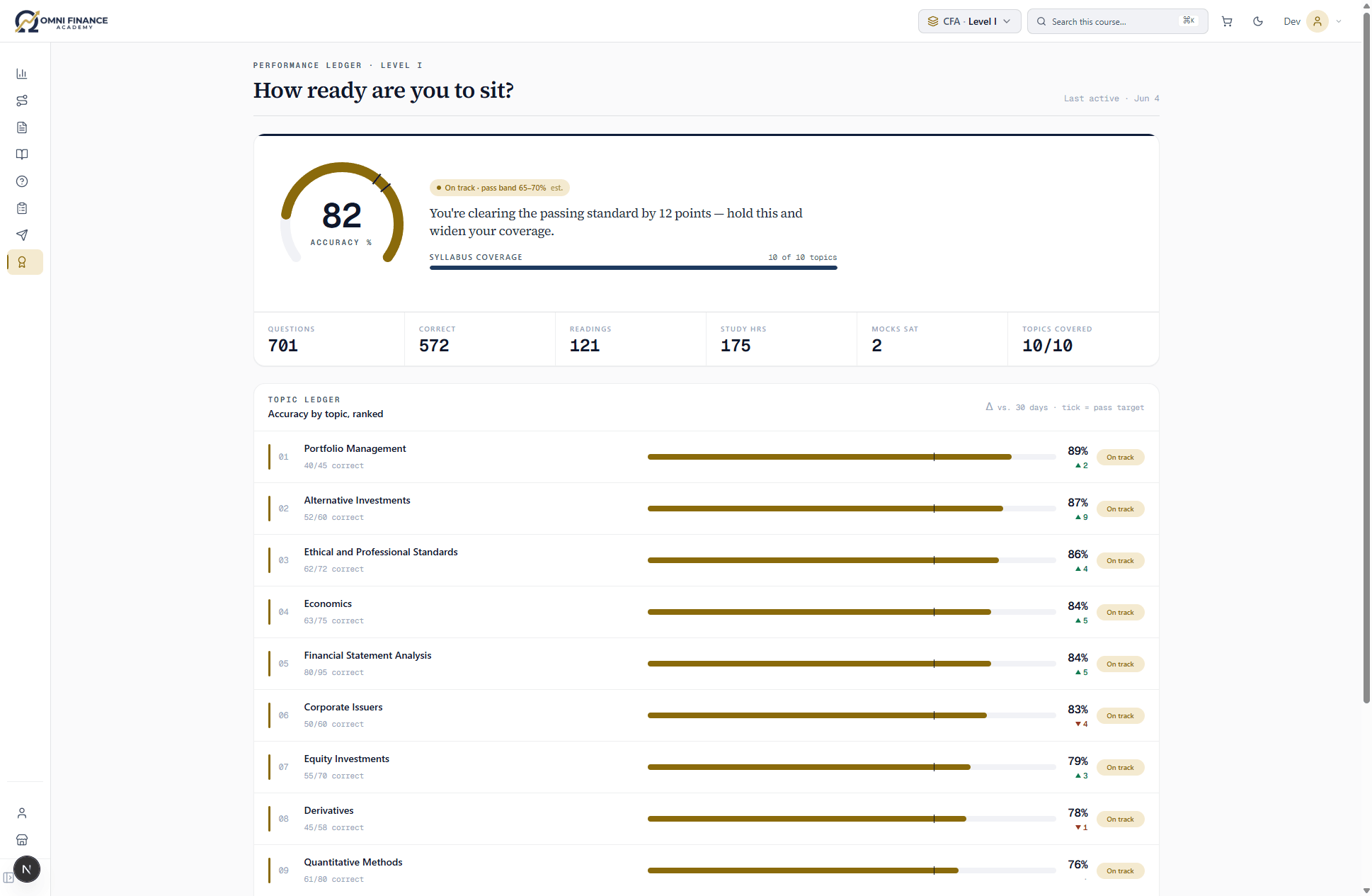
Task: Open the shopping cart icon
Action: (1227, 21)
